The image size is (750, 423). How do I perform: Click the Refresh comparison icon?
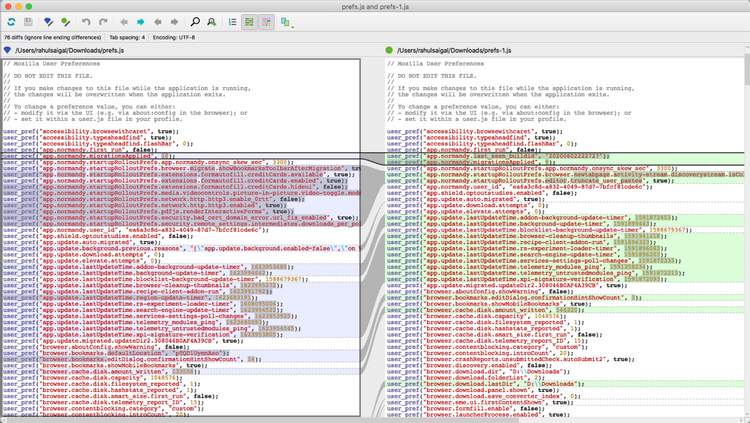11,21
